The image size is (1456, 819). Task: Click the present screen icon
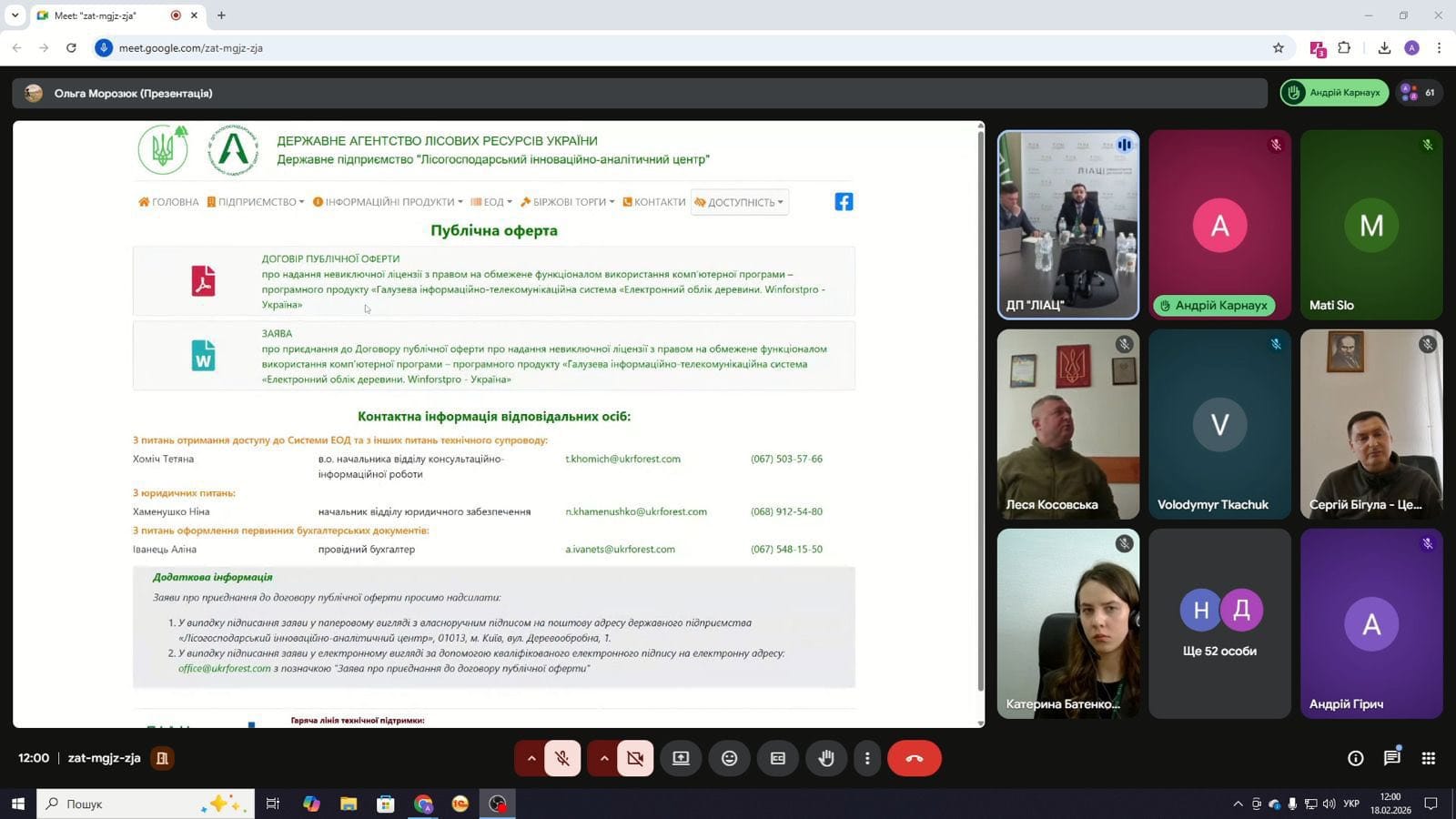point(681,758)
